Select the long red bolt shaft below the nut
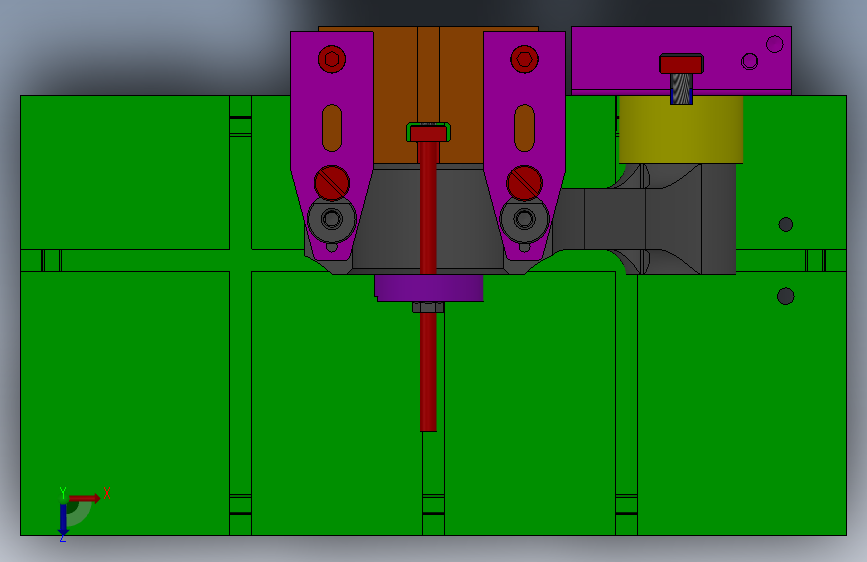The image size is (867, 562). click(429, 372)
